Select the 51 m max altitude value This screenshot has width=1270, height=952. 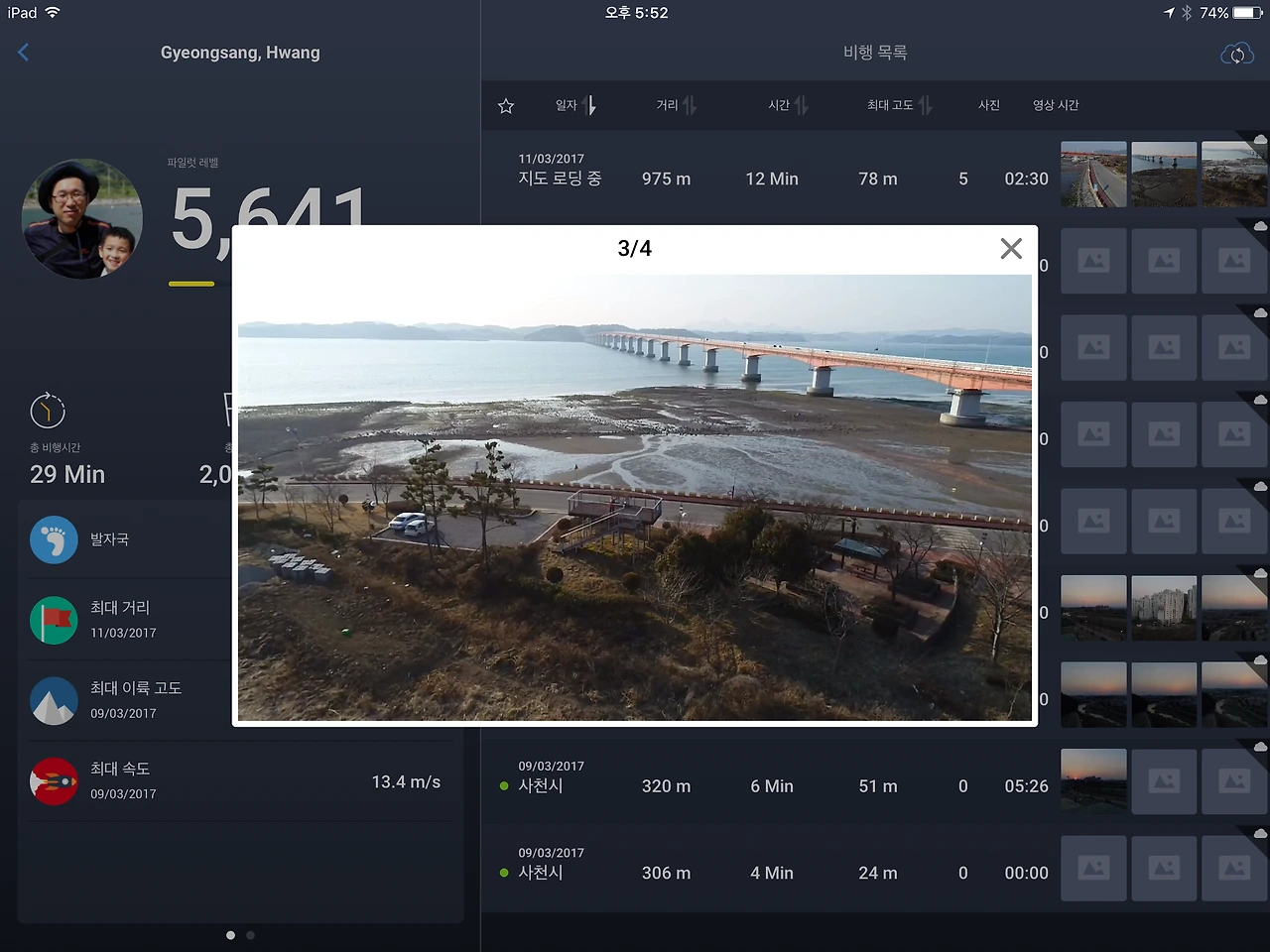pyautogui.click(x=878, y=786)
